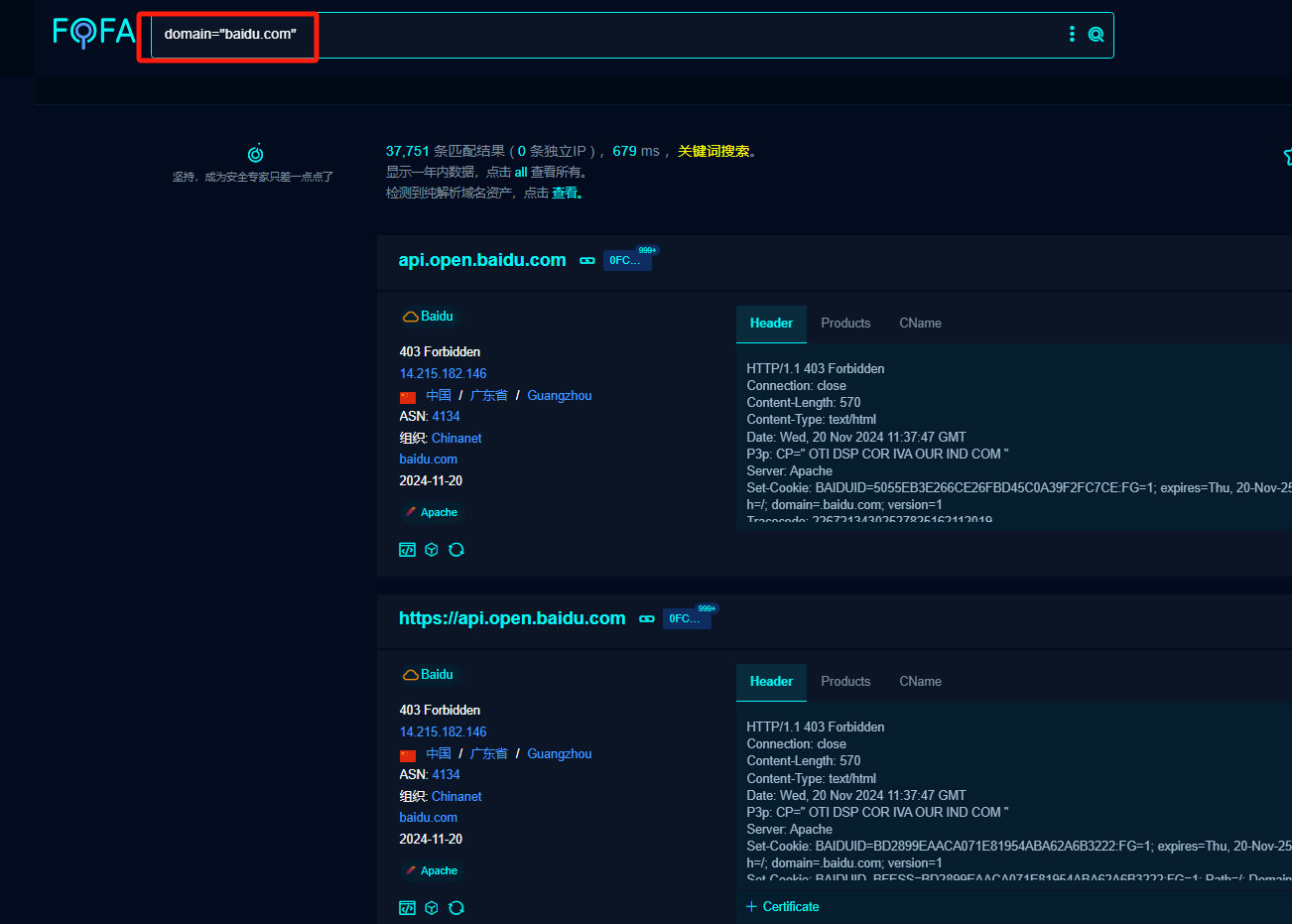Filter by 广东省 in second result
The height and width of the screenshot is (924, 1292).
coord(488,753)
